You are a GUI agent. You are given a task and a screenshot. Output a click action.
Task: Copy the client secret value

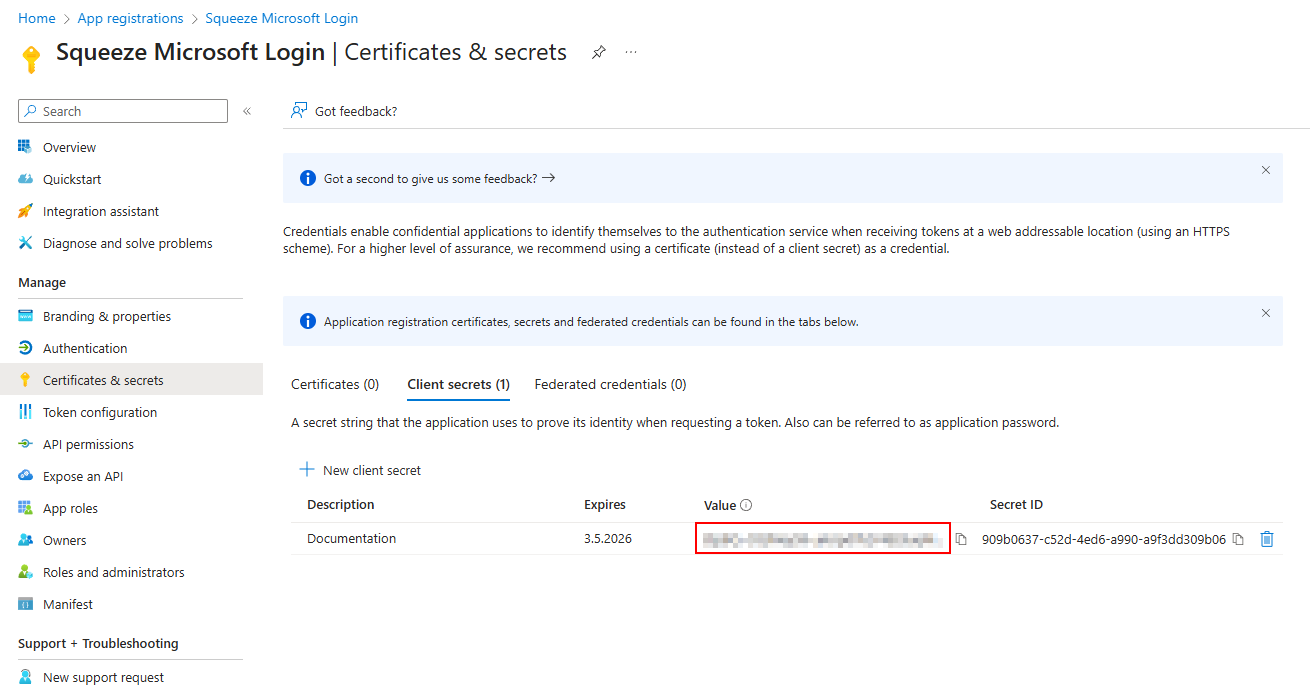pyautogui.click(x=961, y=539)
